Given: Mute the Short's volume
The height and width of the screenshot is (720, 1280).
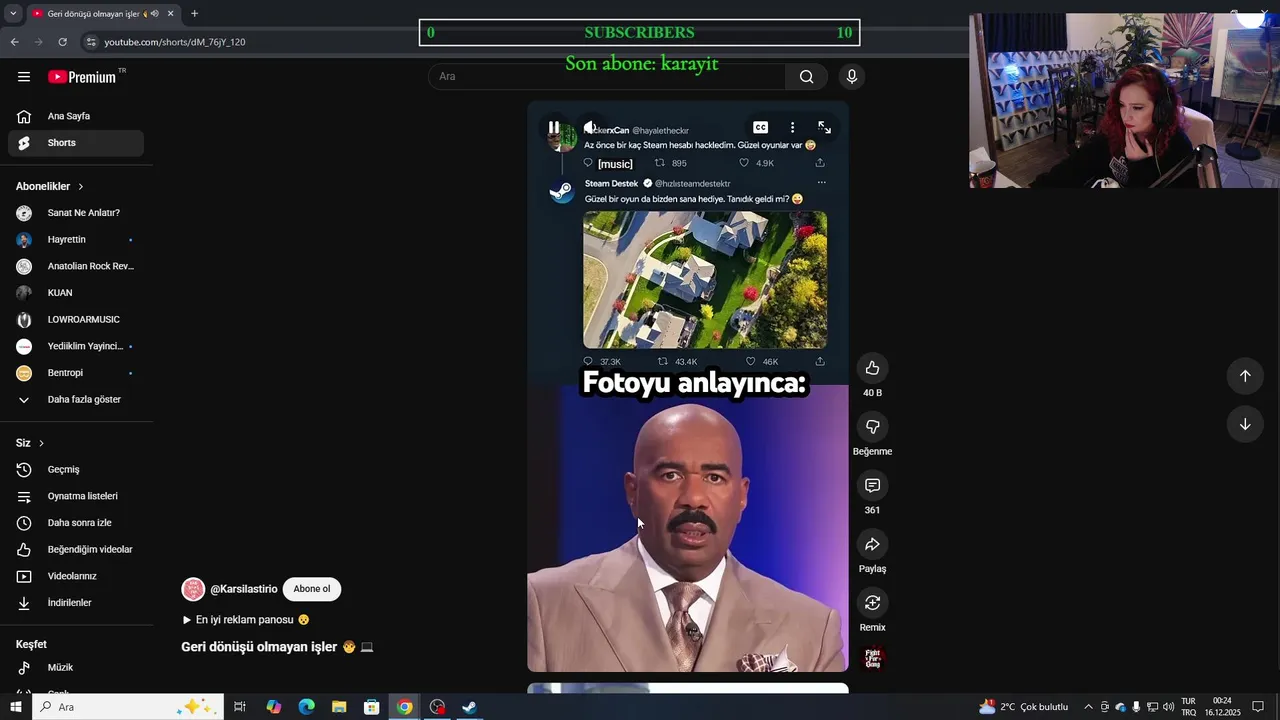Looking at the screenshot, I should [x=591, y=128].
